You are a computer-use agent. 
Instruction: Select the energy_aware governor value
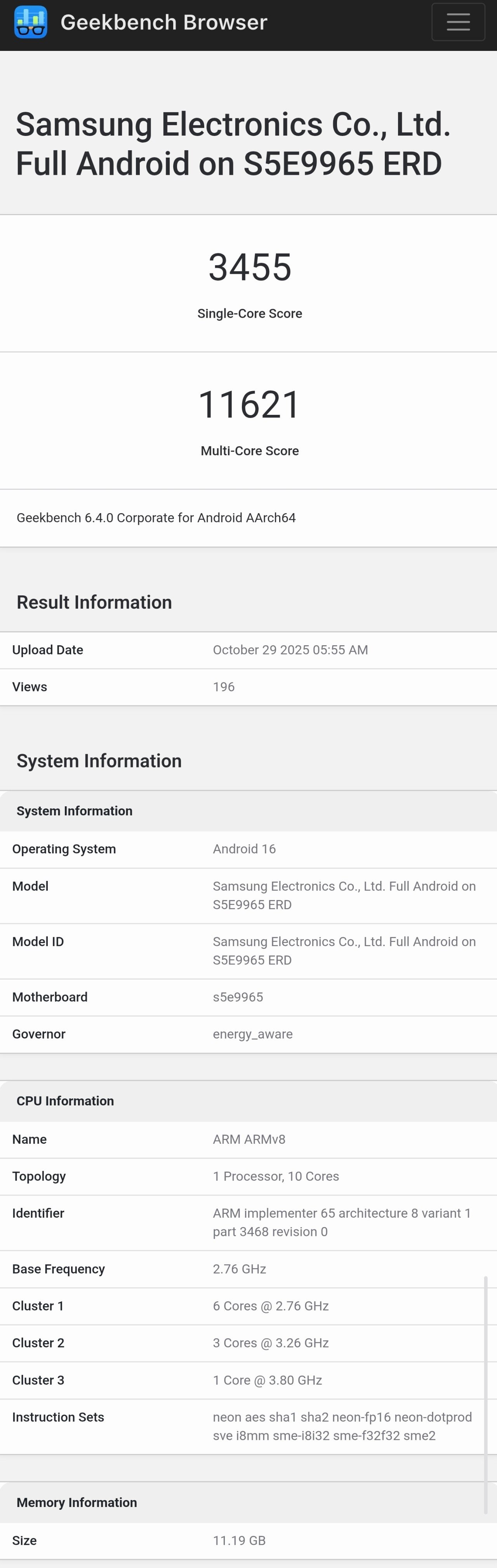pos(252,1034)
